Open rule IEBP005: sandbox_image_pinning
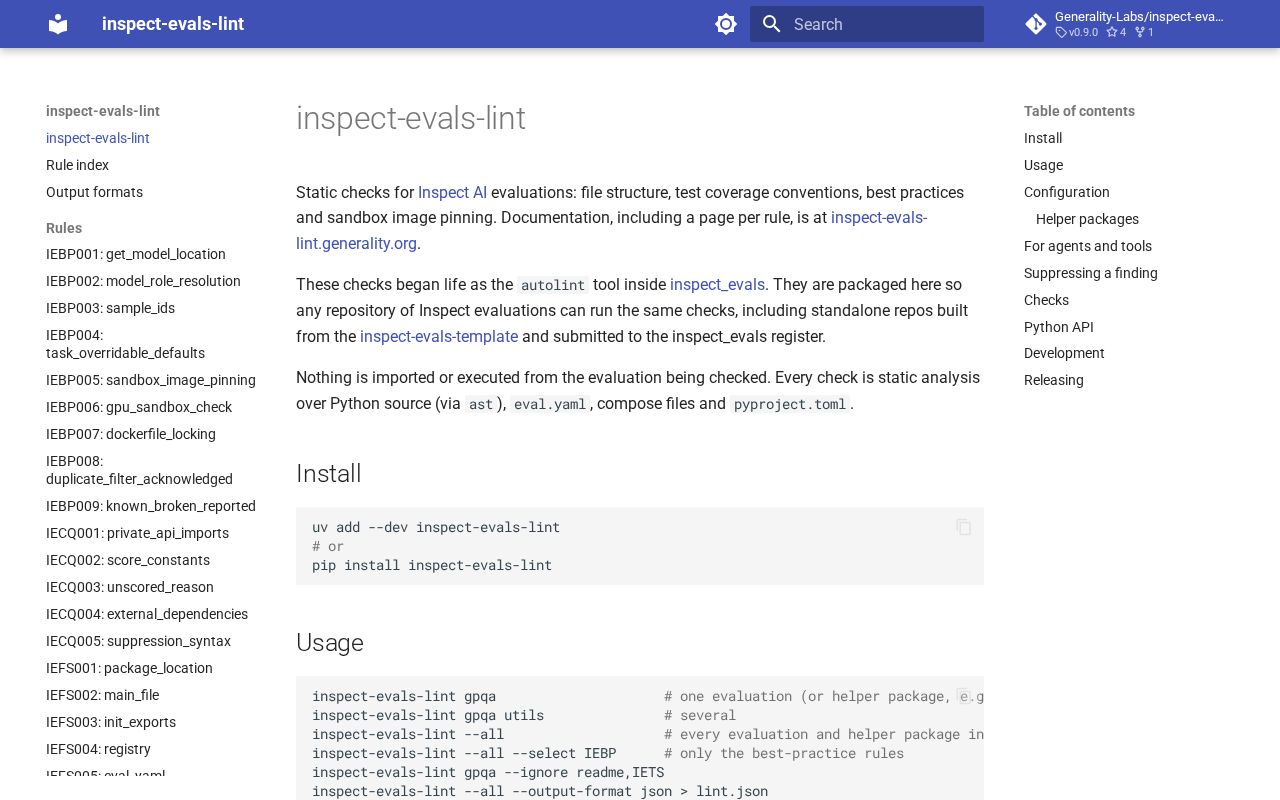 151,380
